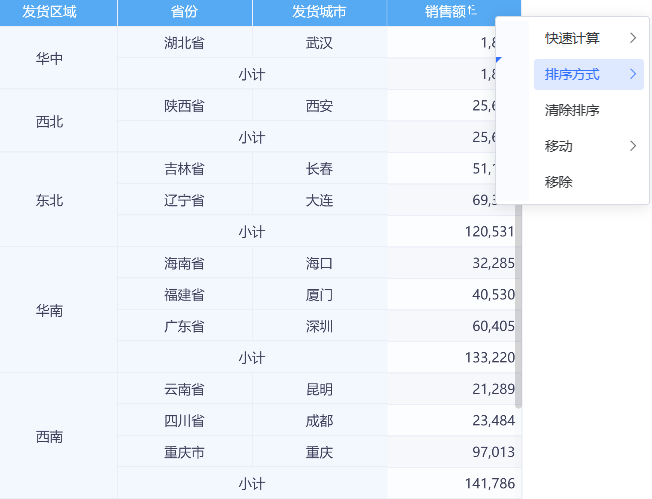Image resolution: width=652 pixels, height=499 pixels.
Task: Open the 移动 submenu
Action: point(589,146)
